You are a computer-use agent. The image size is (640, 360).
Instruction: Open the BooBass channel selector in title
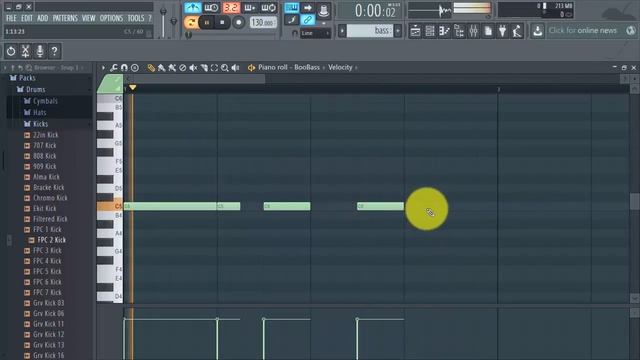(307, 67)
